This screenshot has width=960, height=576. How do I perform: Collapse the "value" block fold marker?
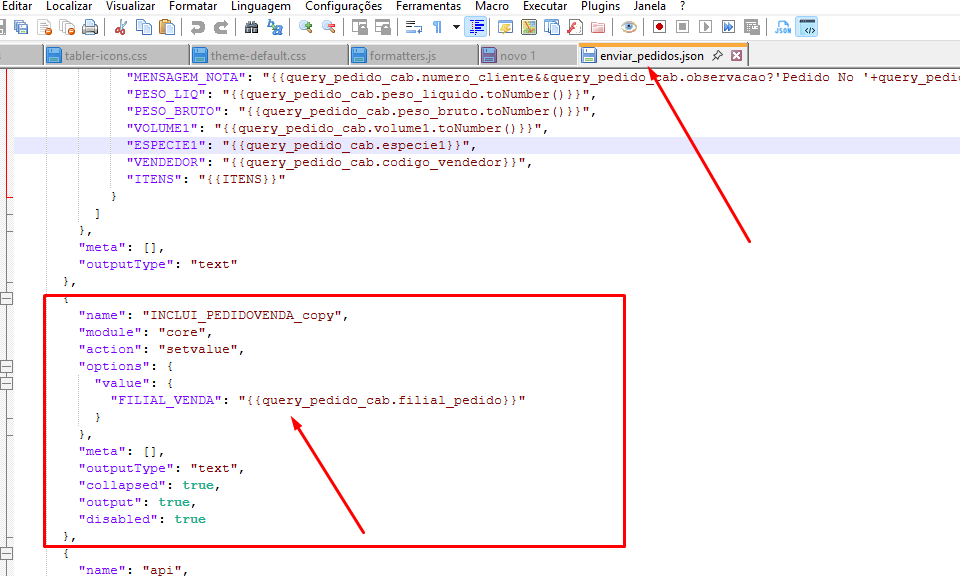[8, 383]
